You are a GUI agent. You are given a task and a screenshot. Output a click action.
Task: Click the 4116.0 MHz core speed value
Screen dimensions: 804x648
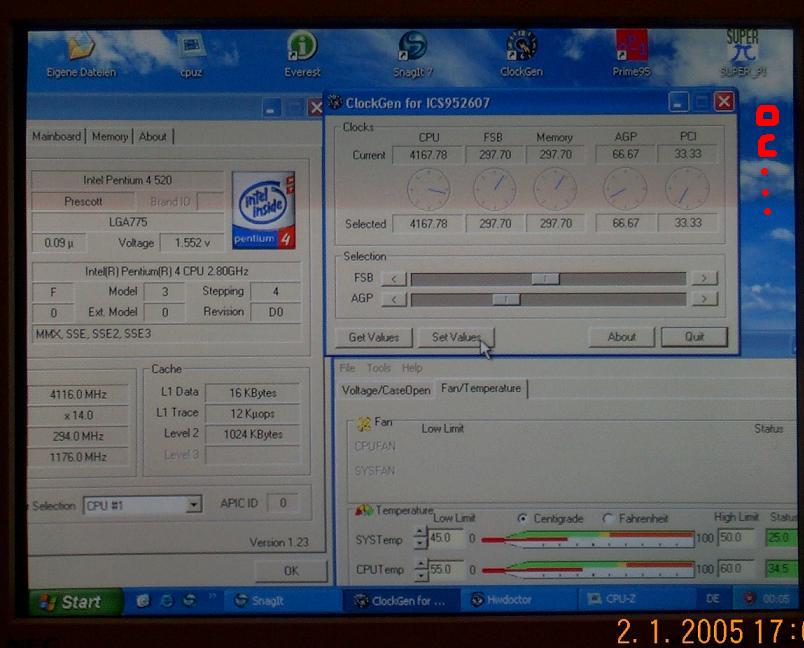tap(78, 394)
